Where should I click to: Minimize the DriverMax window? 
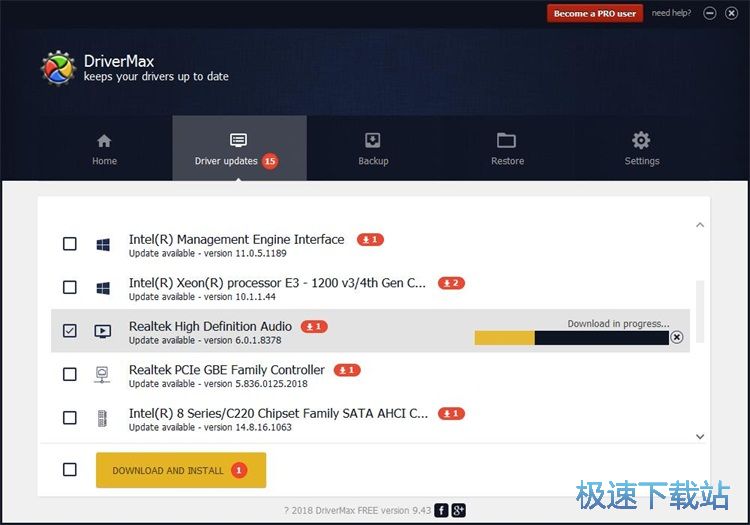pyautogui.click(x=710, y=13)
